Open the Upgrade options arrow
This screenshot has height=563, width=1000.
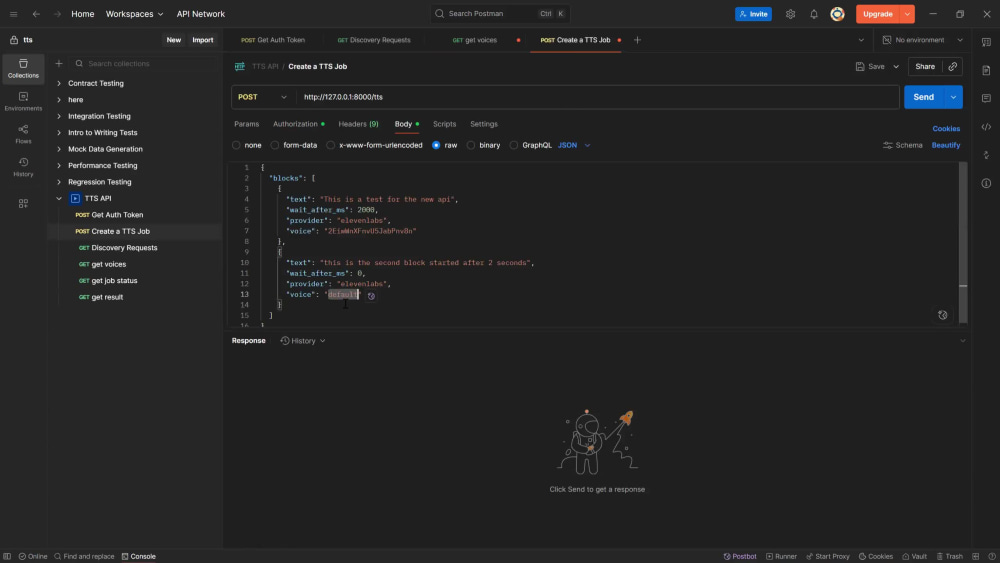(x=907, y=13)
